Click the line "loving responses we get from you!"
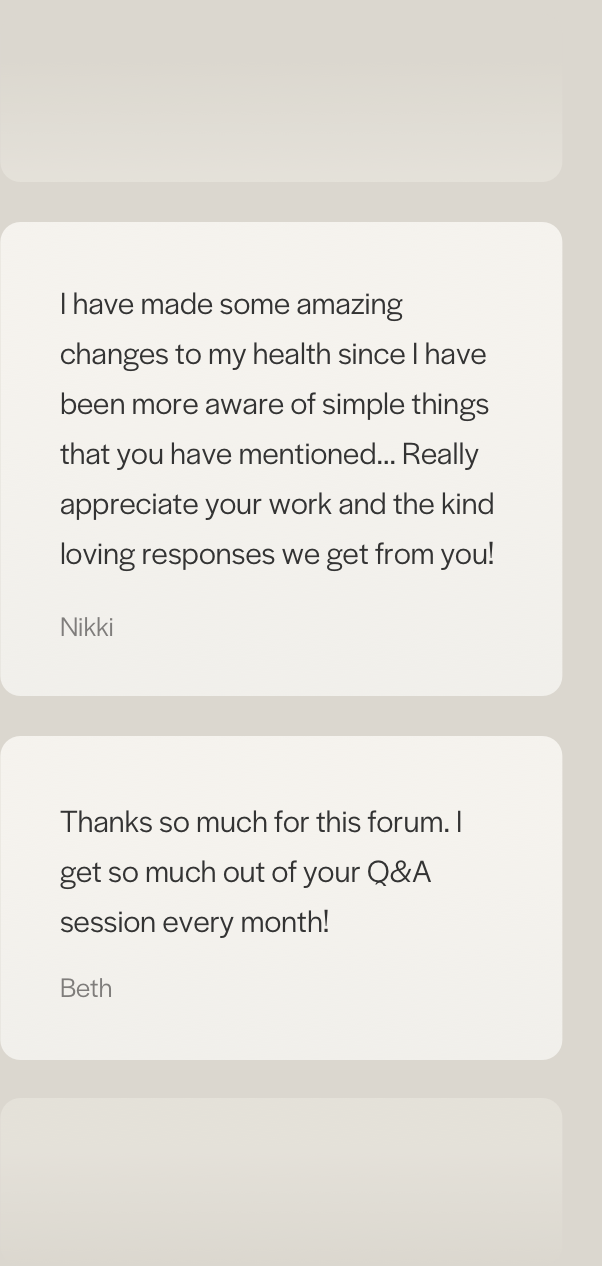602x1266 pixels. pyautogui.click(x=277, y=554)
